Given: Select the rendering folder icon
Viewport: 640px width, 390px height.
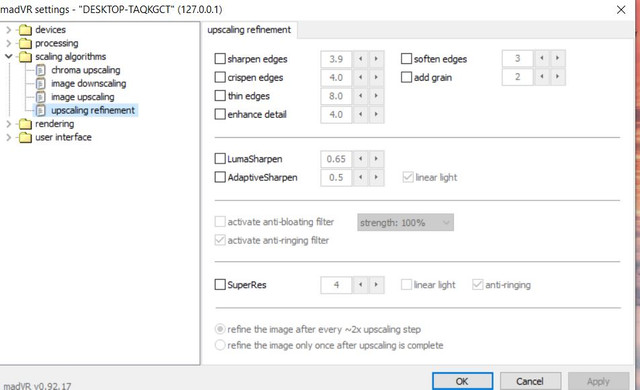Looking at the screenshot, I should tap(25, 124).
